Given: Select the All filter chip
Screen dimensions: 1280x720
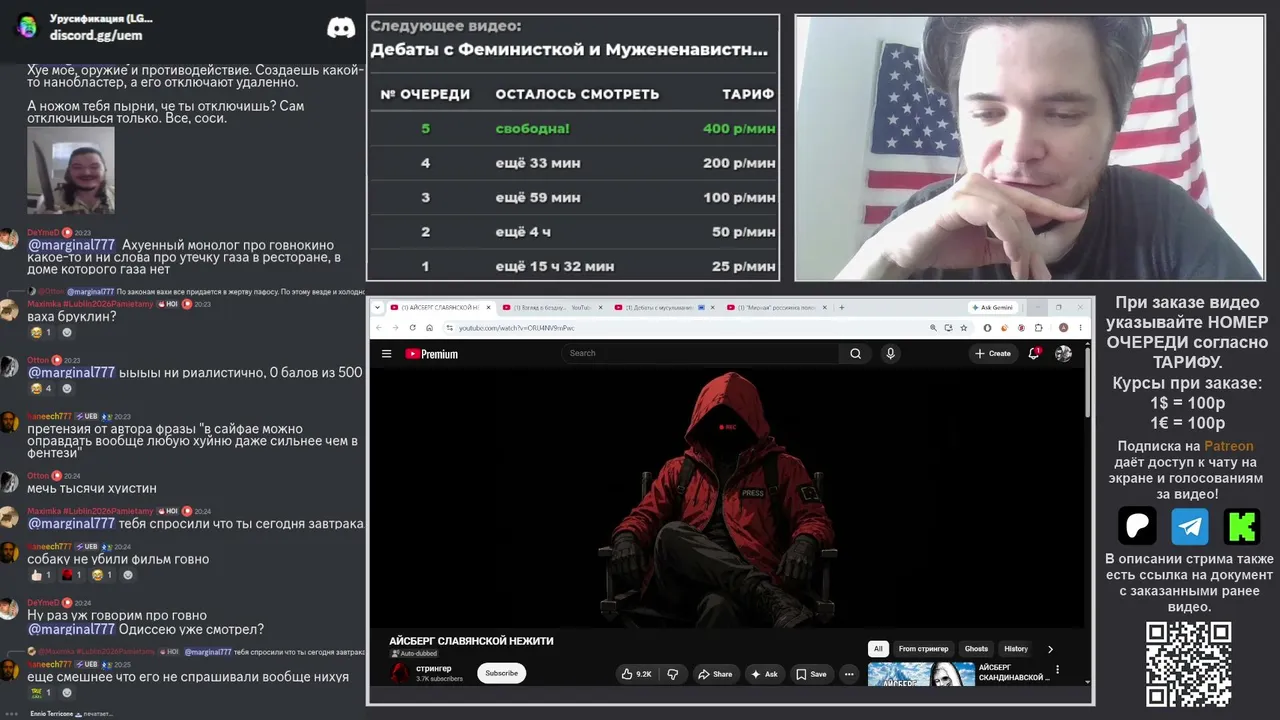Looking at the screenshot, I should coord(878,649).
